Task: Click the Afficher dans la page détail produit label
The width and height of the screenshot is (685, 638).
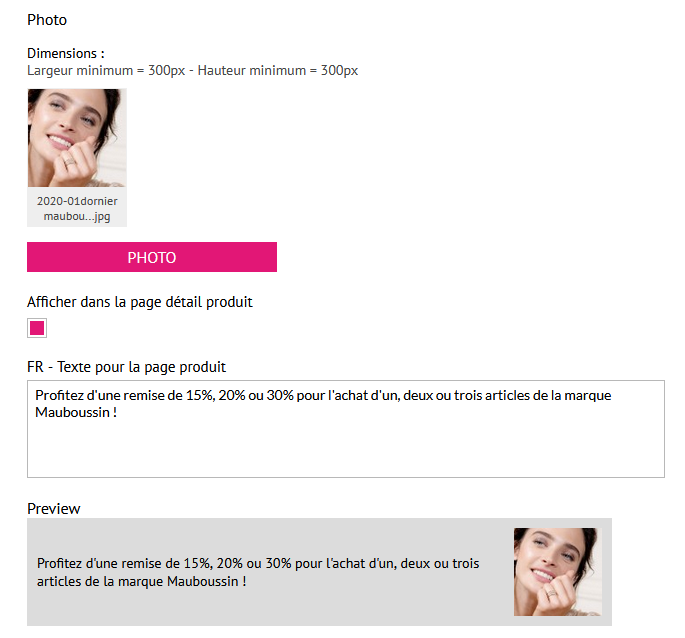Action: 140,301
